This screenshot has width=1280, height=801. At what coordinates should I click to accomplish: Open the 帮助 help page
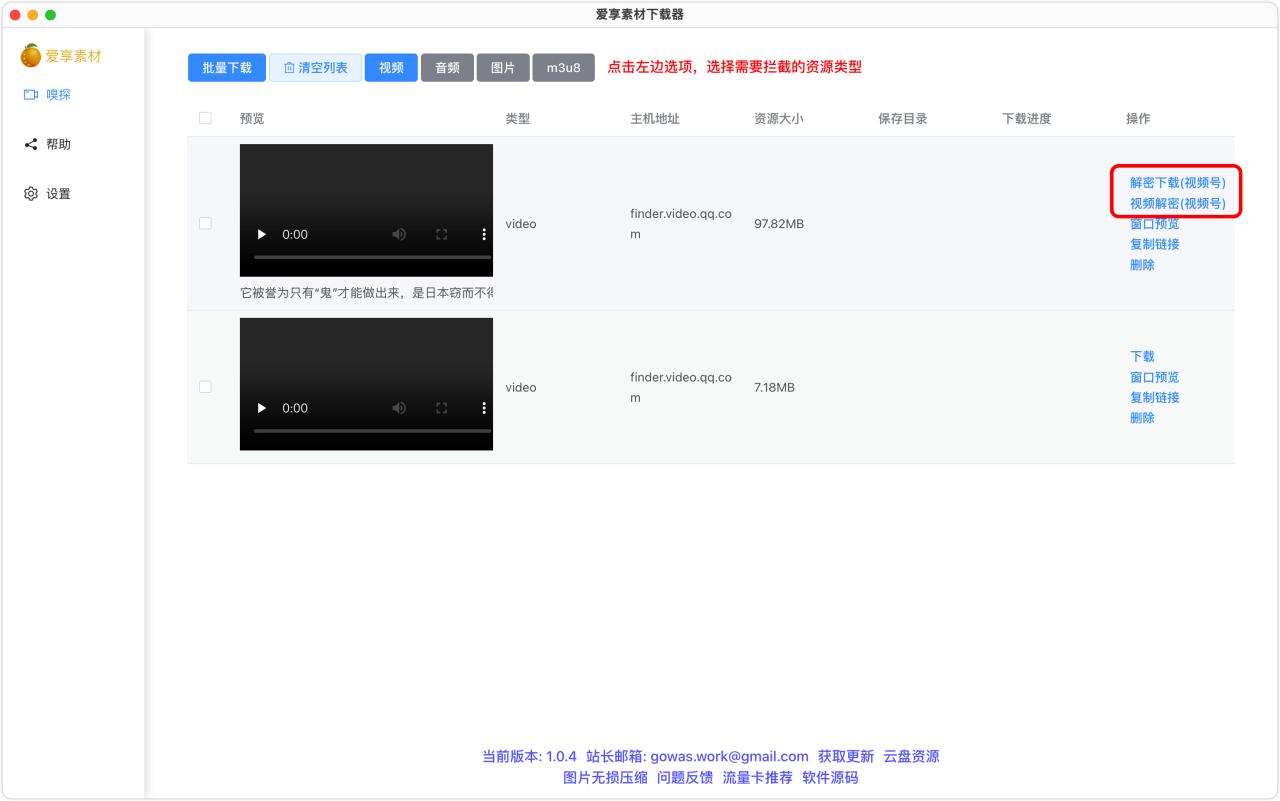pos(47,144)
